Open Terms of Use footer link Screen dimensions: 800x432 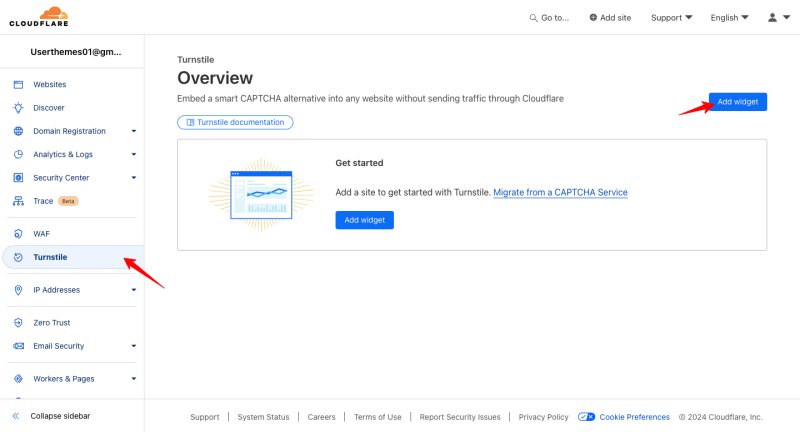coord(378,417)
